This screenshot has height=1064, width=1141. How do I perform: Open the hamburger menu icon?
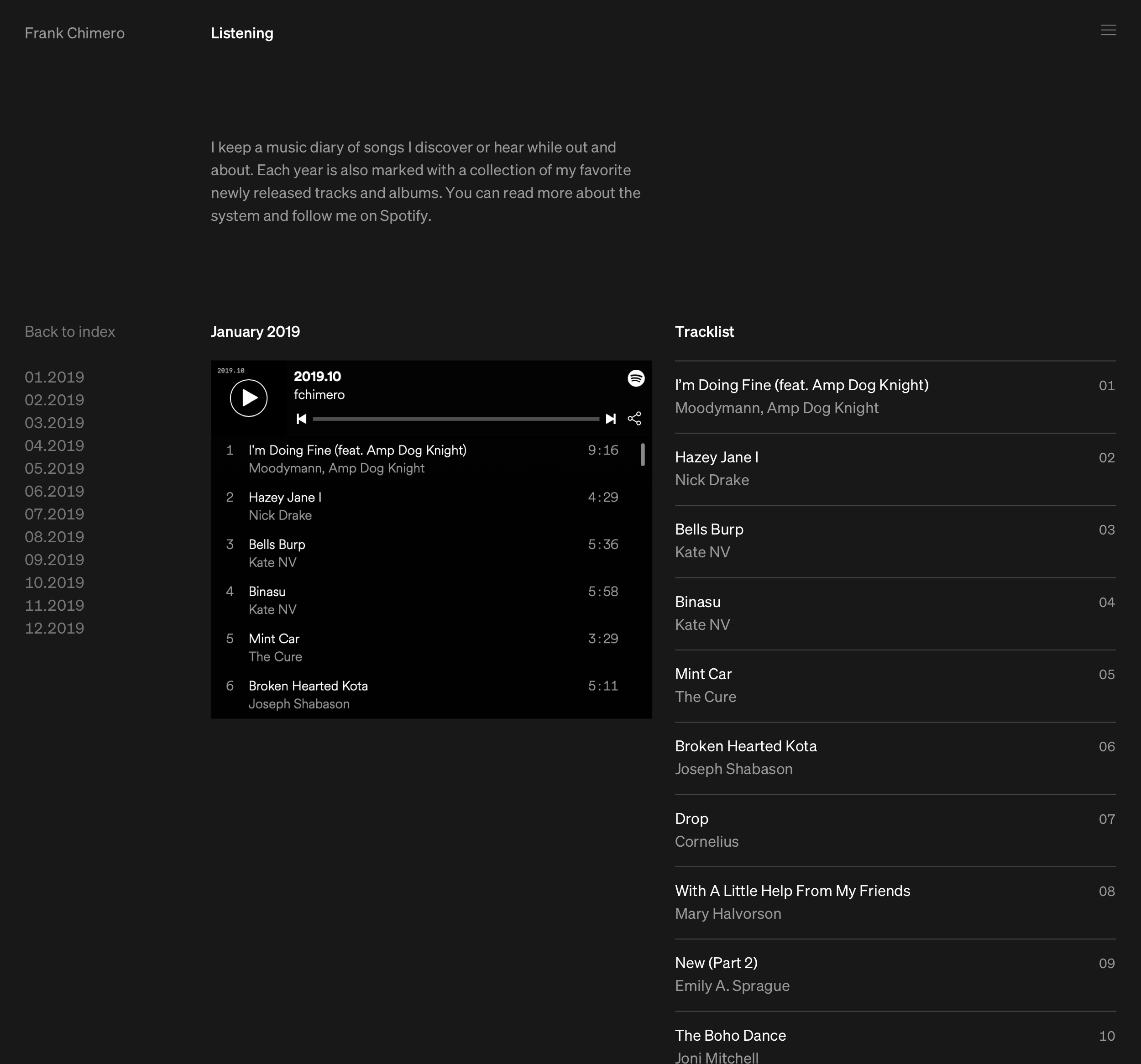coord(1108,30)
